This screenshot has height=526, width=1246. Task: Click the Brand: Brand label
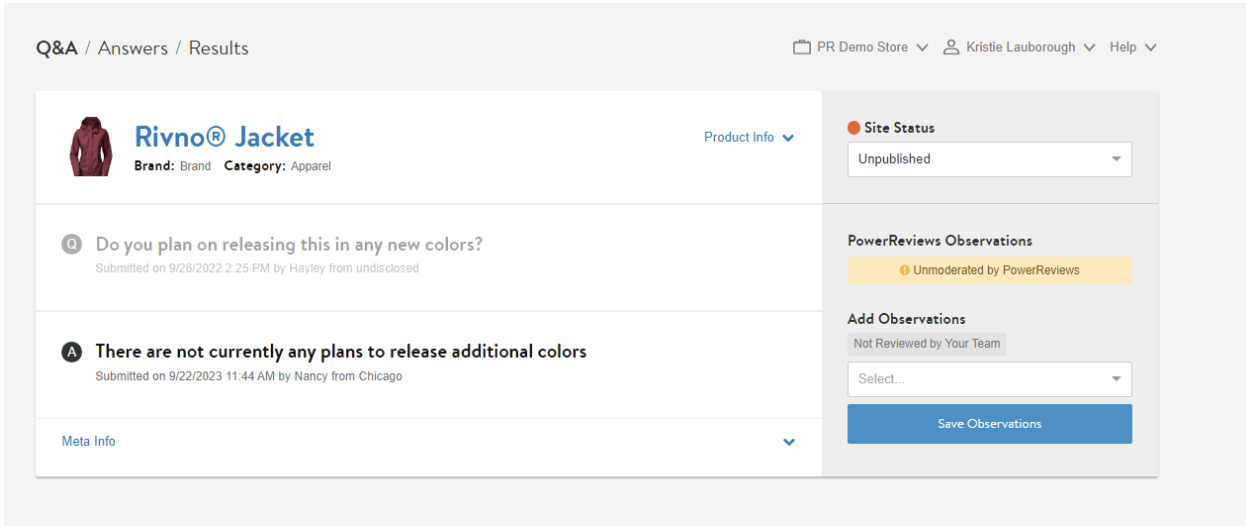click(172, 166)
